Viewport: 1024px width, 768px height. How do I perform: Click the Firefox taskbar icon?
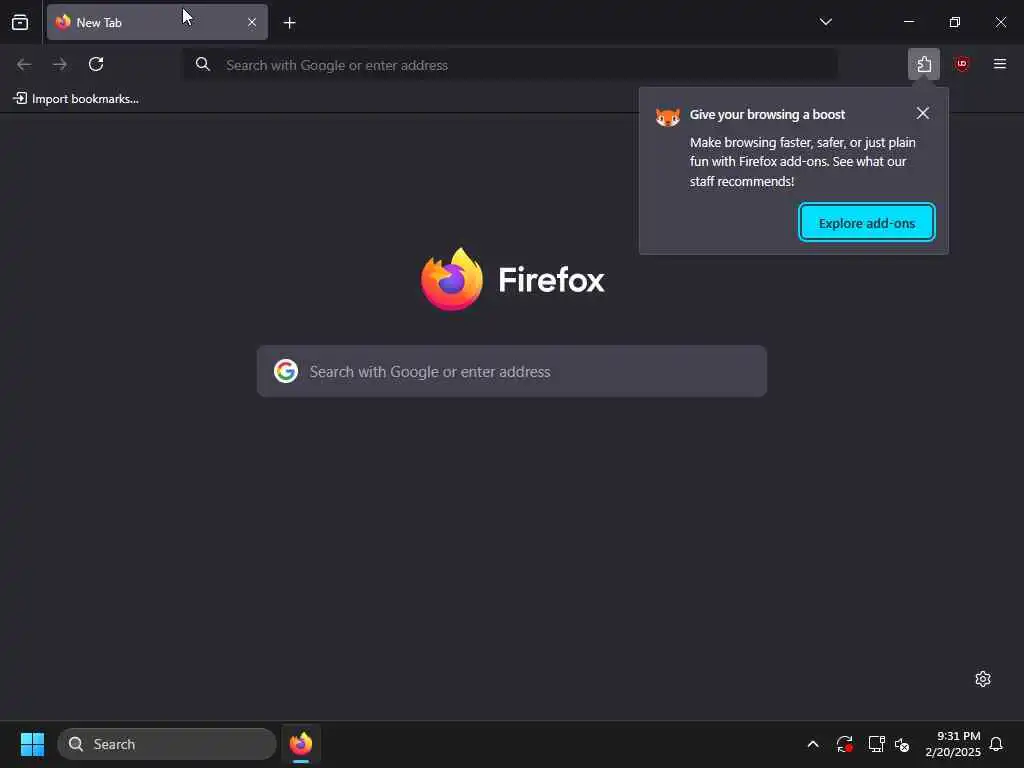tap(301, 744)
